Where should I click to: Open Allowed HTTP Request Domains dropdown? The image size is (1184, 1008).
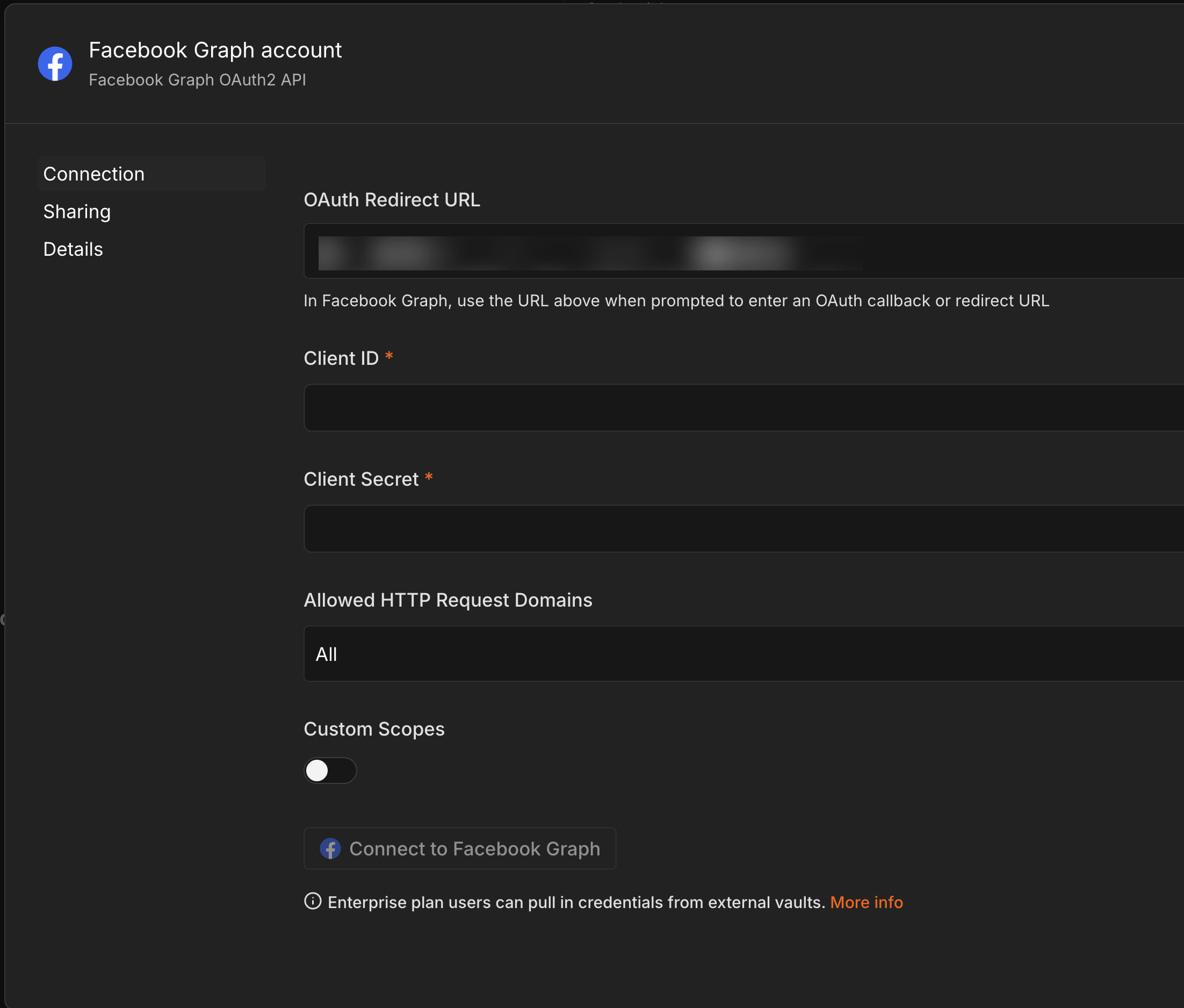coord(743,654)
